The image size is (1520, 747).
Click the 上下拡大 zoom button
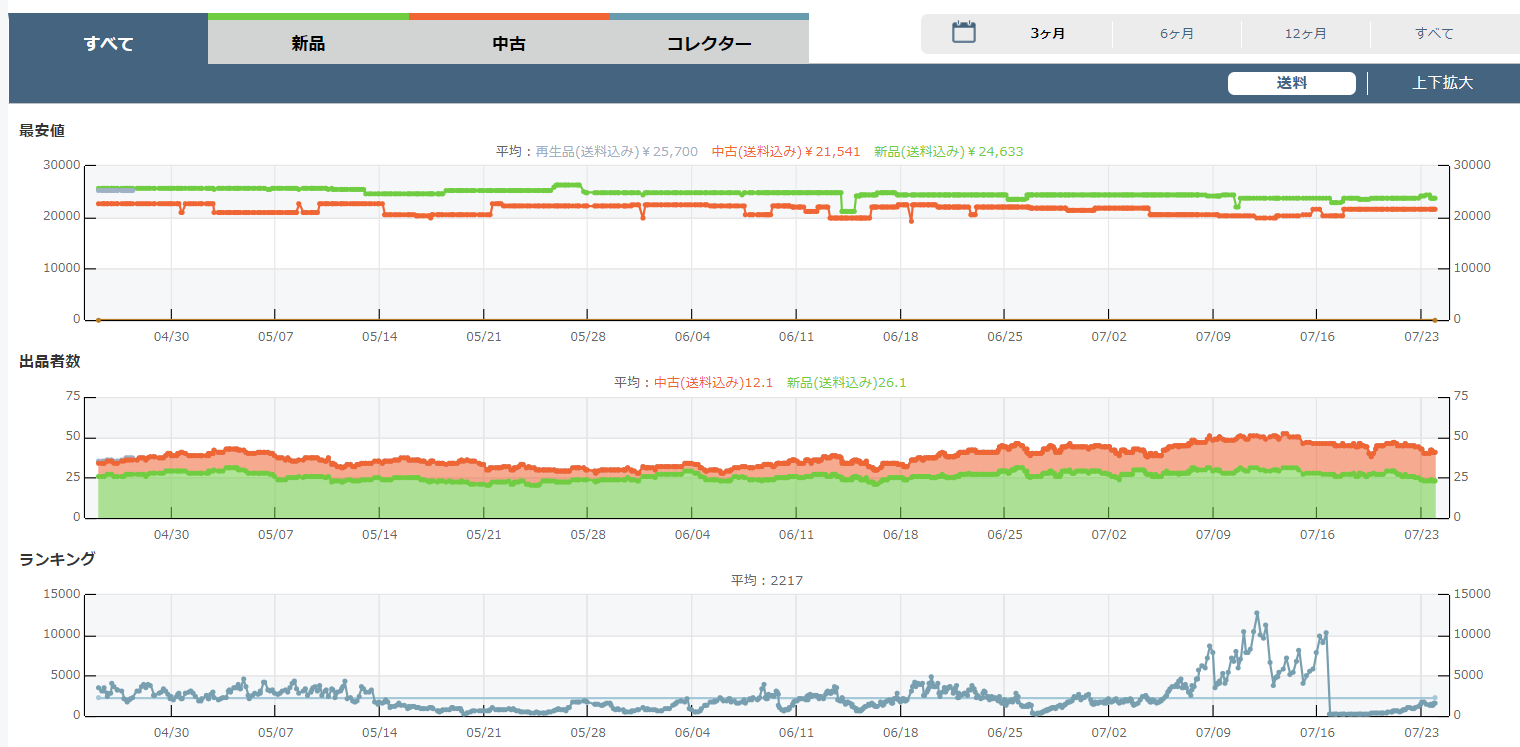coord(1442,84)
